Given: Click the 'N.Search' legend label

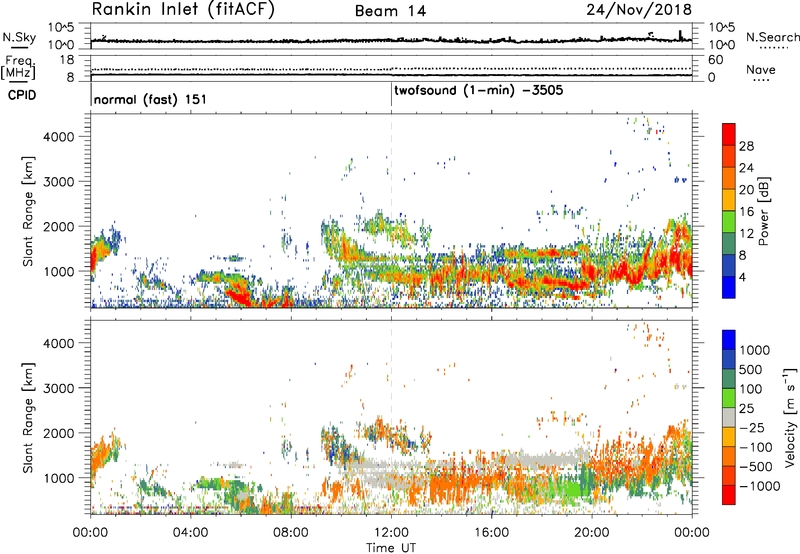Looking at the screenshot, I should tap(772, 37).
